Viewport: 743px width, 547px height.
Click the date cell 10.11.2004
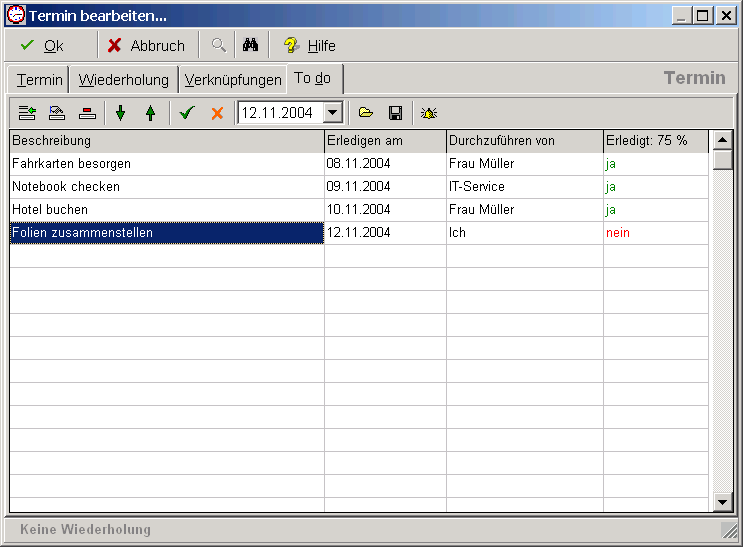[x=385, y=210]
